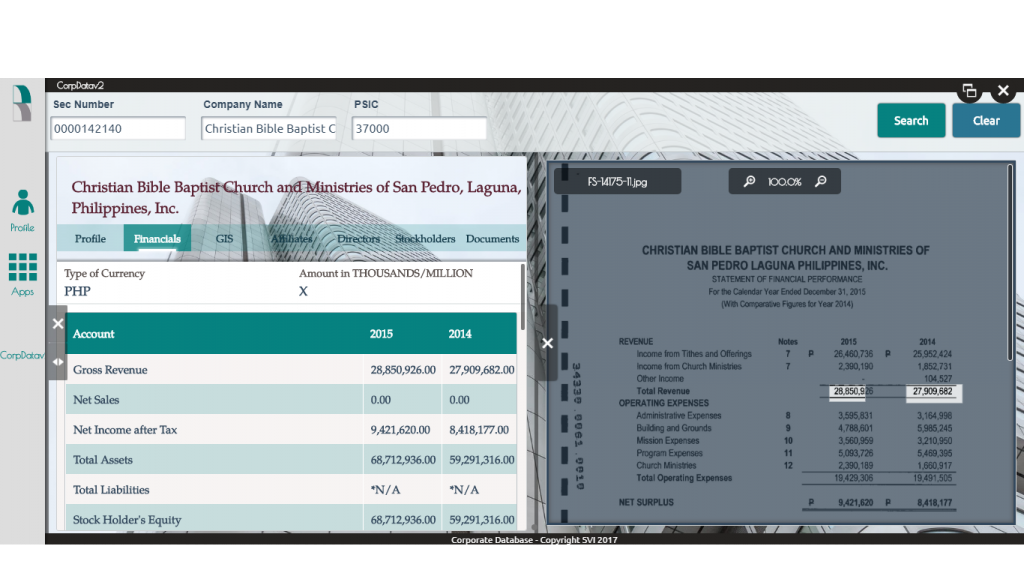The image size is (1024, 576).
Task: Click 2014 column header
Action: (460, 334)
